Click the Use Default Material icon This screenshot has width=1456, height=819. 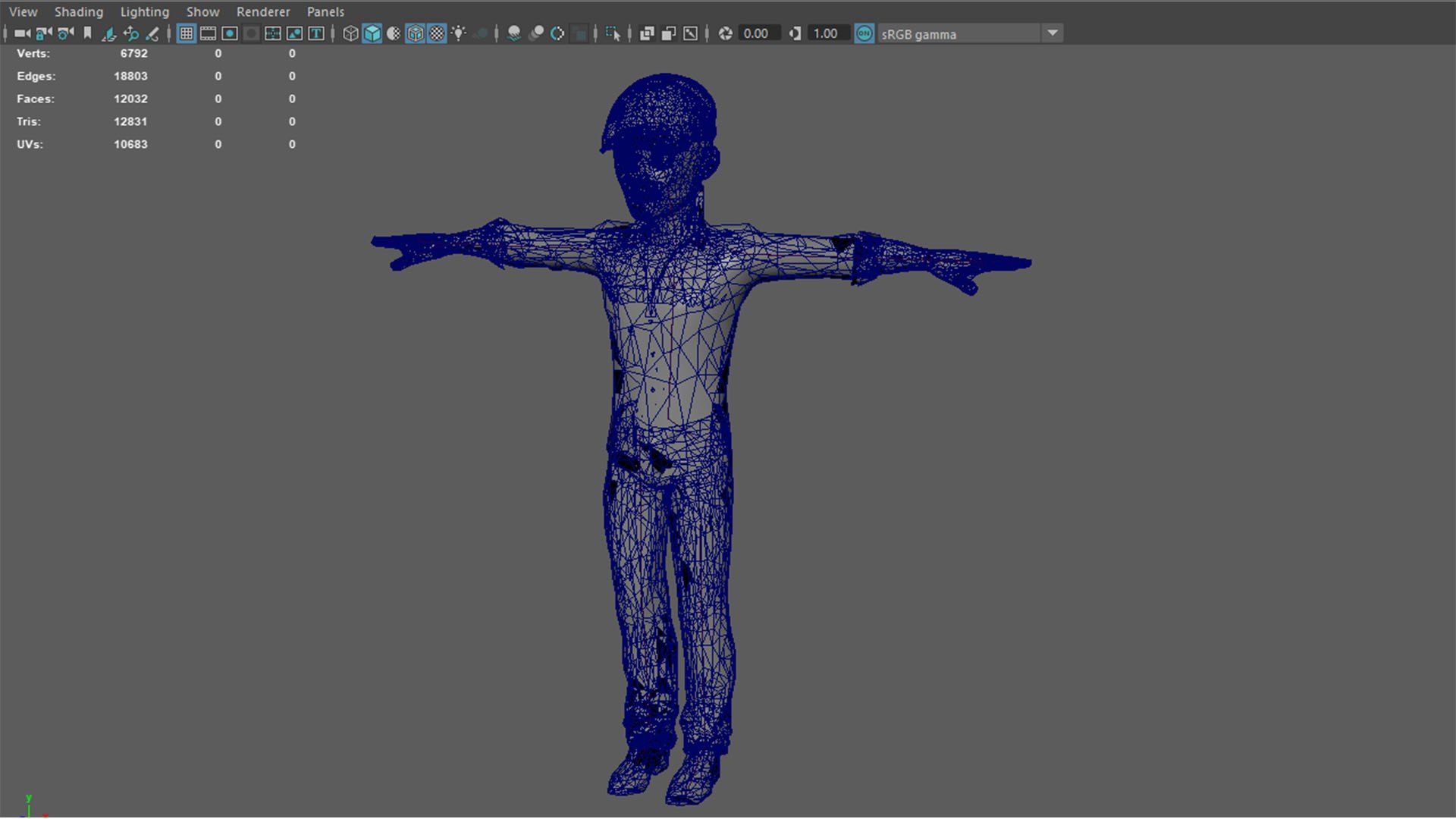(394, 33)
